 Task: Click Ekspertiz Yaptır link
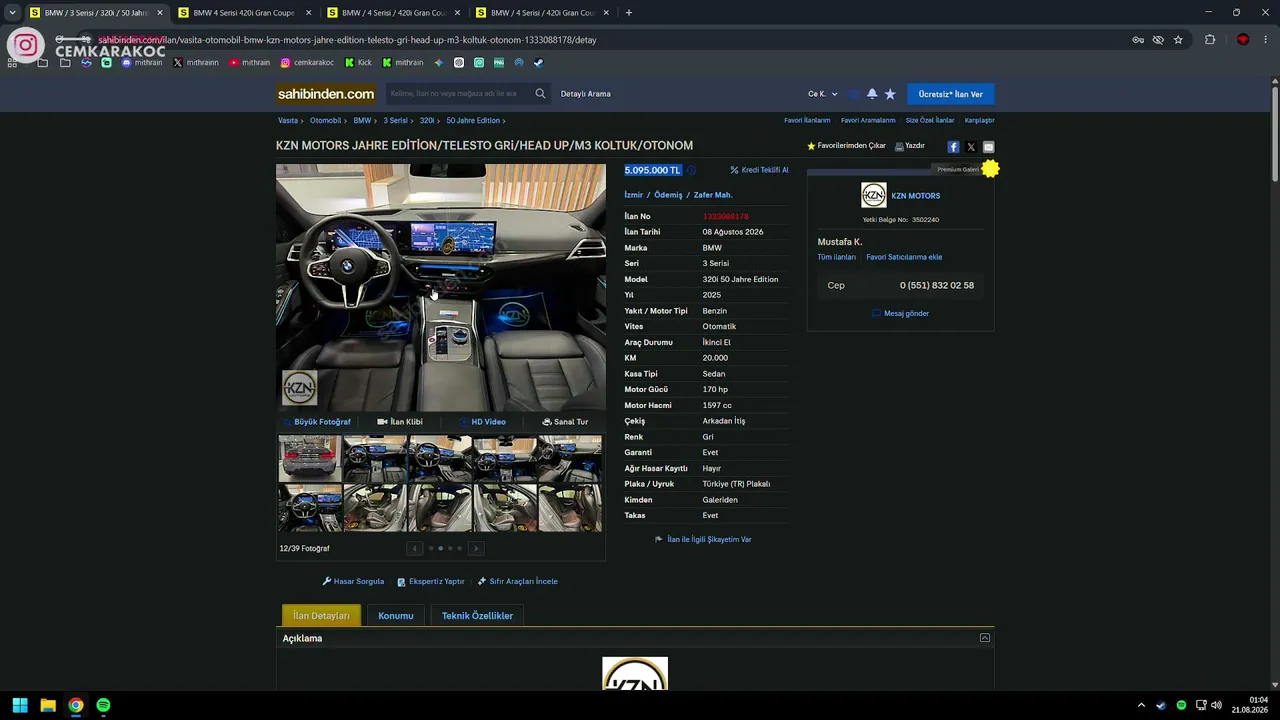431,581
